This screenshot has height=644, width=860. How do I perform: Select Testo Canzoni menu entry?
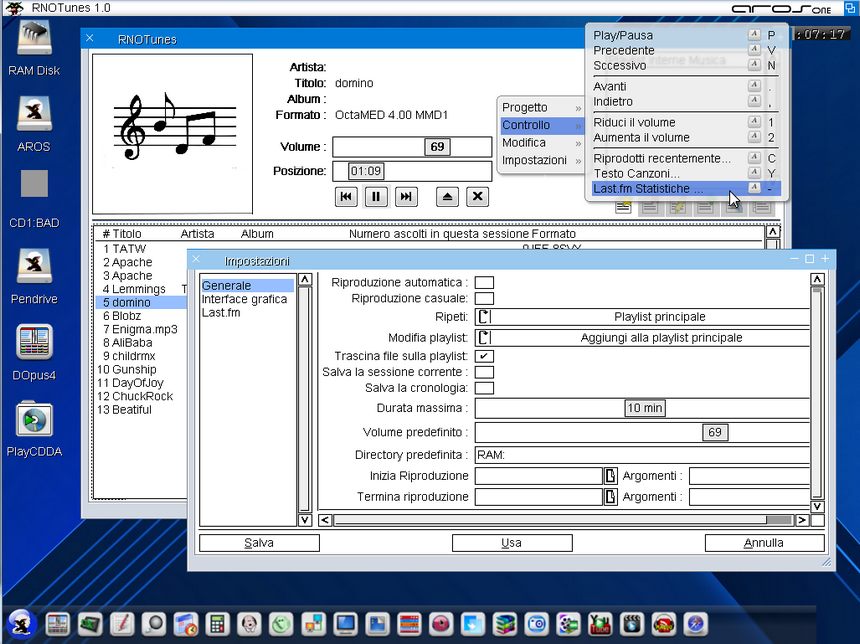pyautogui.click(x=637, y=174)
